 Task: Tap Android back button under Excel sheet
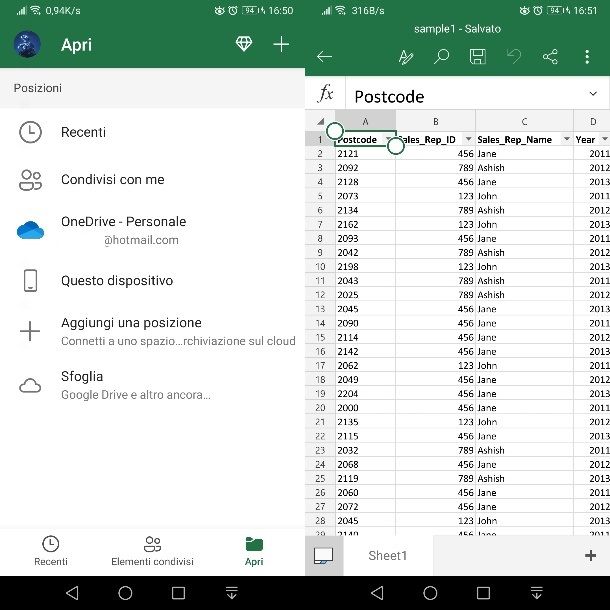click(x=377, y=593)
